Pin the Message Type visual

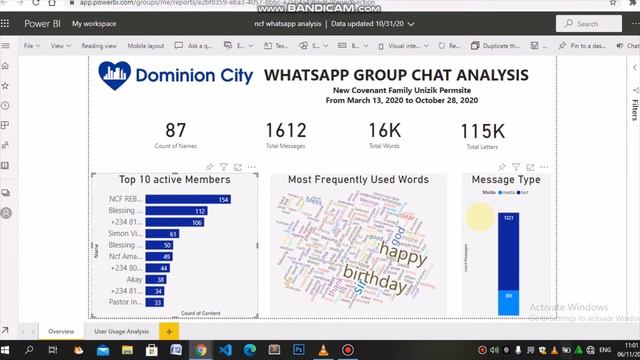(502, 167)
